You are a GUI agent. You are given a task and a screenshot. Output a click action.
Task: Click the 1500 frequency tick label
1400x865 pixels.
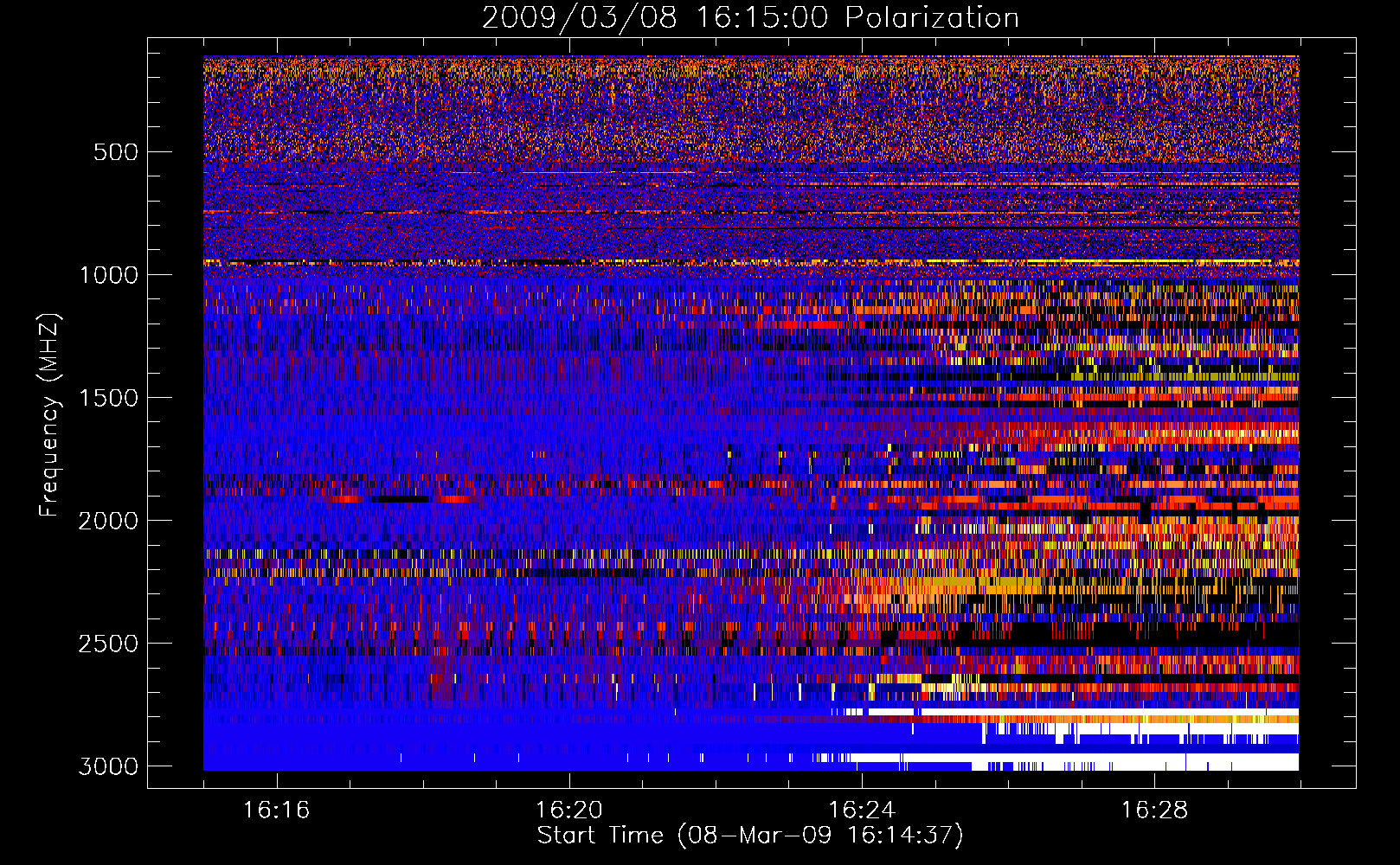click(109, 398)
